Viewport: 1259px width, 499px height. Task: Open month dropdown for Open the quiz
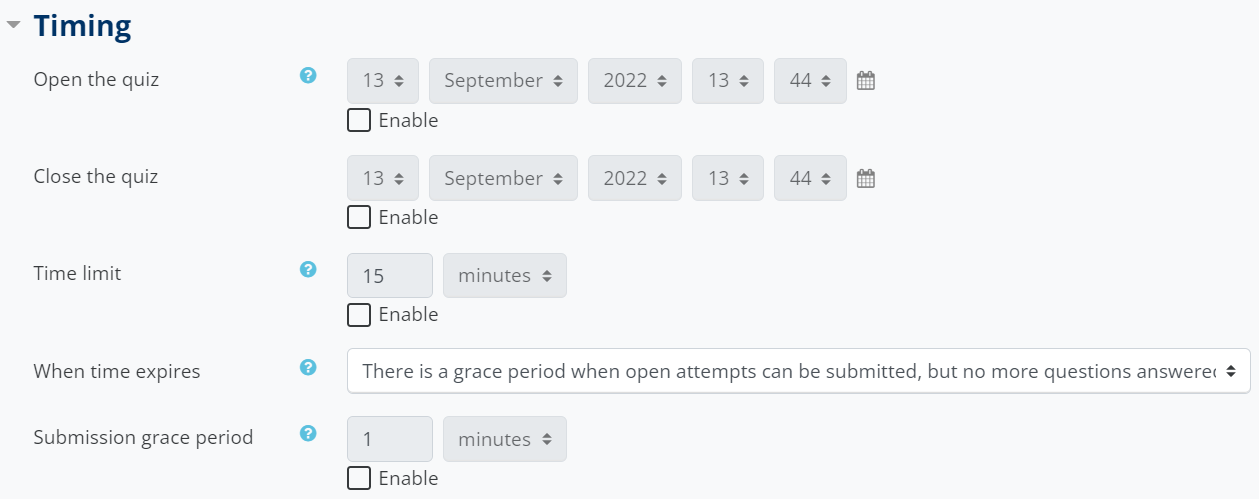tap(503, 81)
